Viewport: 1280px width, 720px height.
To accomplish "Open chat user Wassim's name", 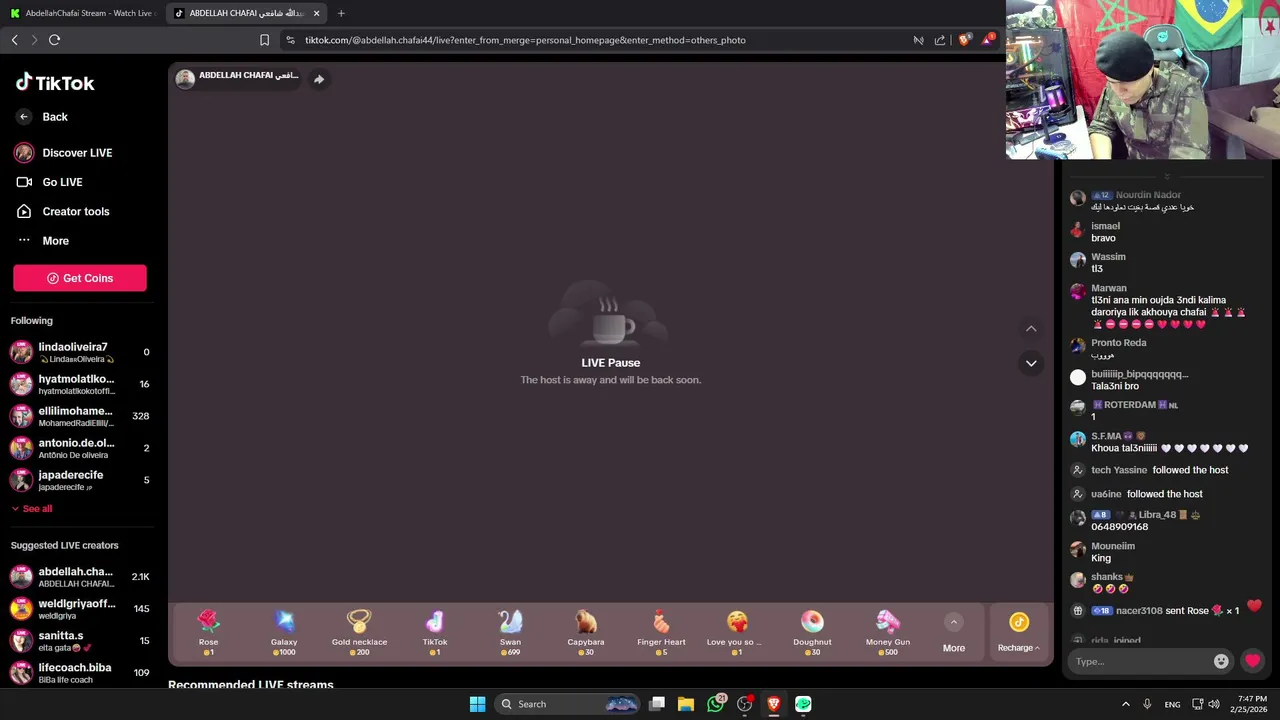I will (x=1108, y=257).
